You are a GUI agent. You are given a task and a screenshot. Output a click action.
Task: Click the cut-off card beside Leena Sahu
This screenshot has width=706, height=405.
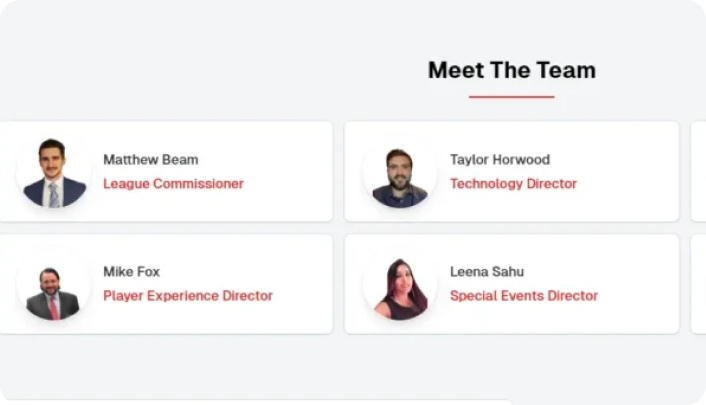pos(698,284)
